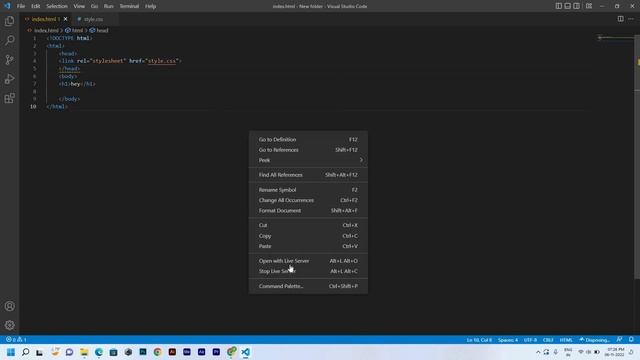The height and width of the screenshot is (360, 640).
Task: Click the Visual Studio Code taskbar icon
Action: click(x=245, y=352)
